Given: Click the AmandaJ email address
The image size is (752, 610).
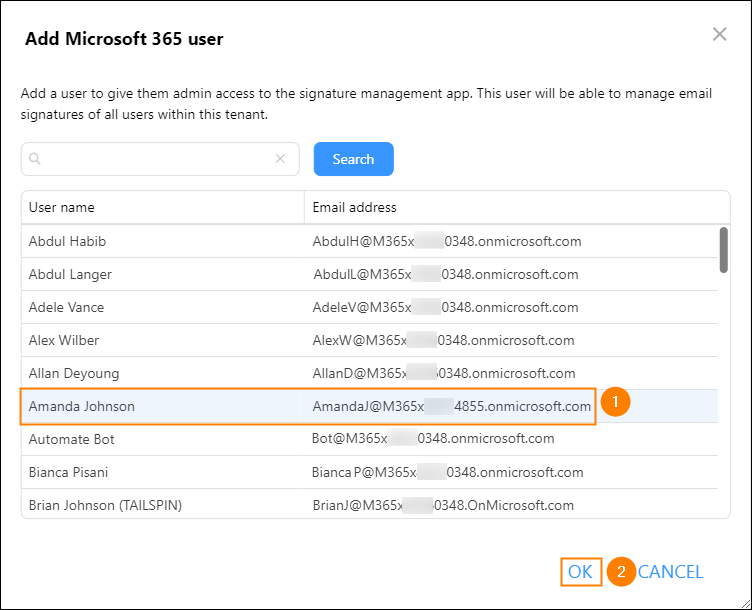Looking at the screenshot, I should pyautogui.click(x=452, y=407).
